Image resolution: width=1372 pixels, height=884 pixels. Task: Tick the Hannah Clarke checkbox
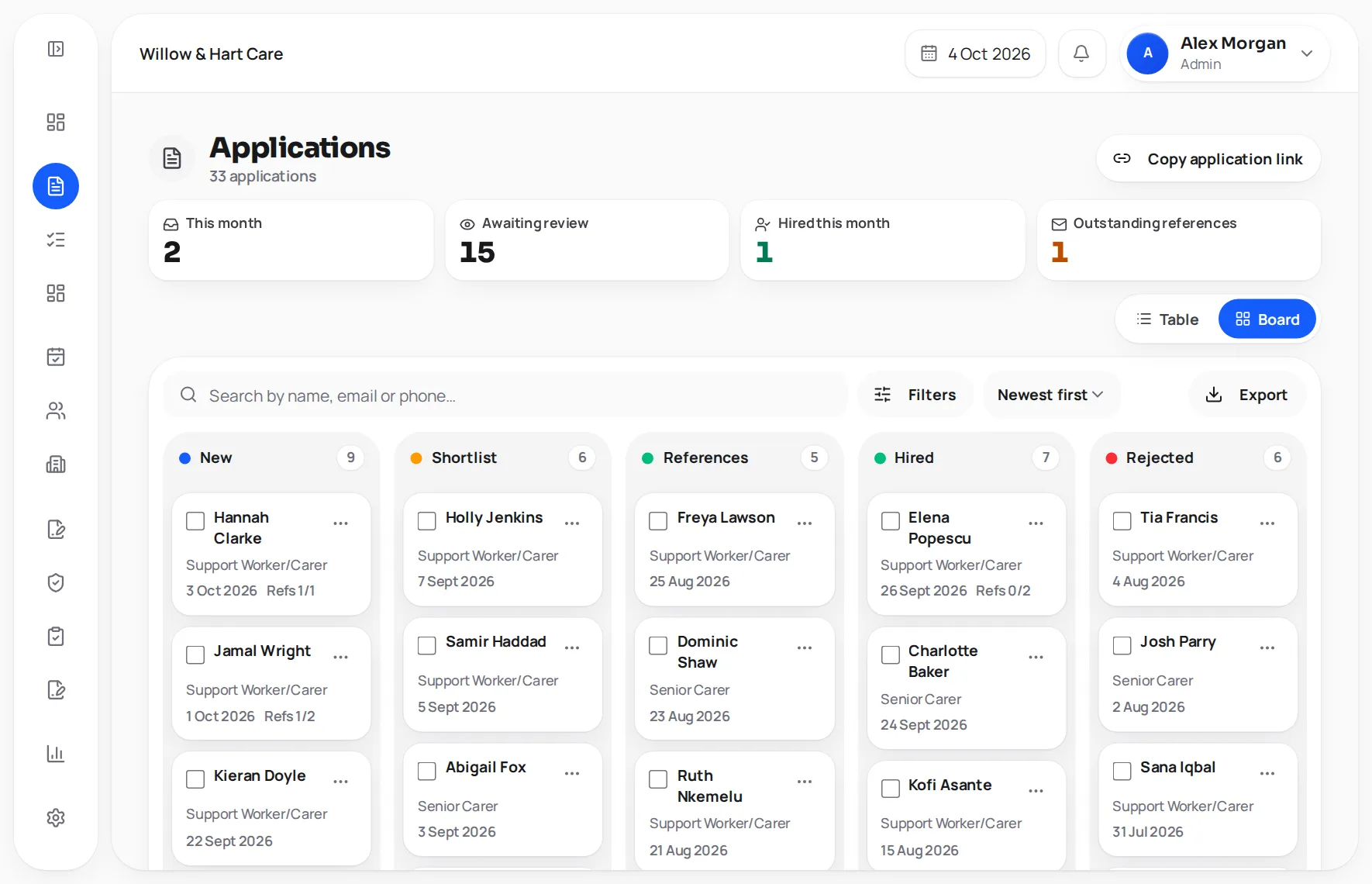pos(195,521)
